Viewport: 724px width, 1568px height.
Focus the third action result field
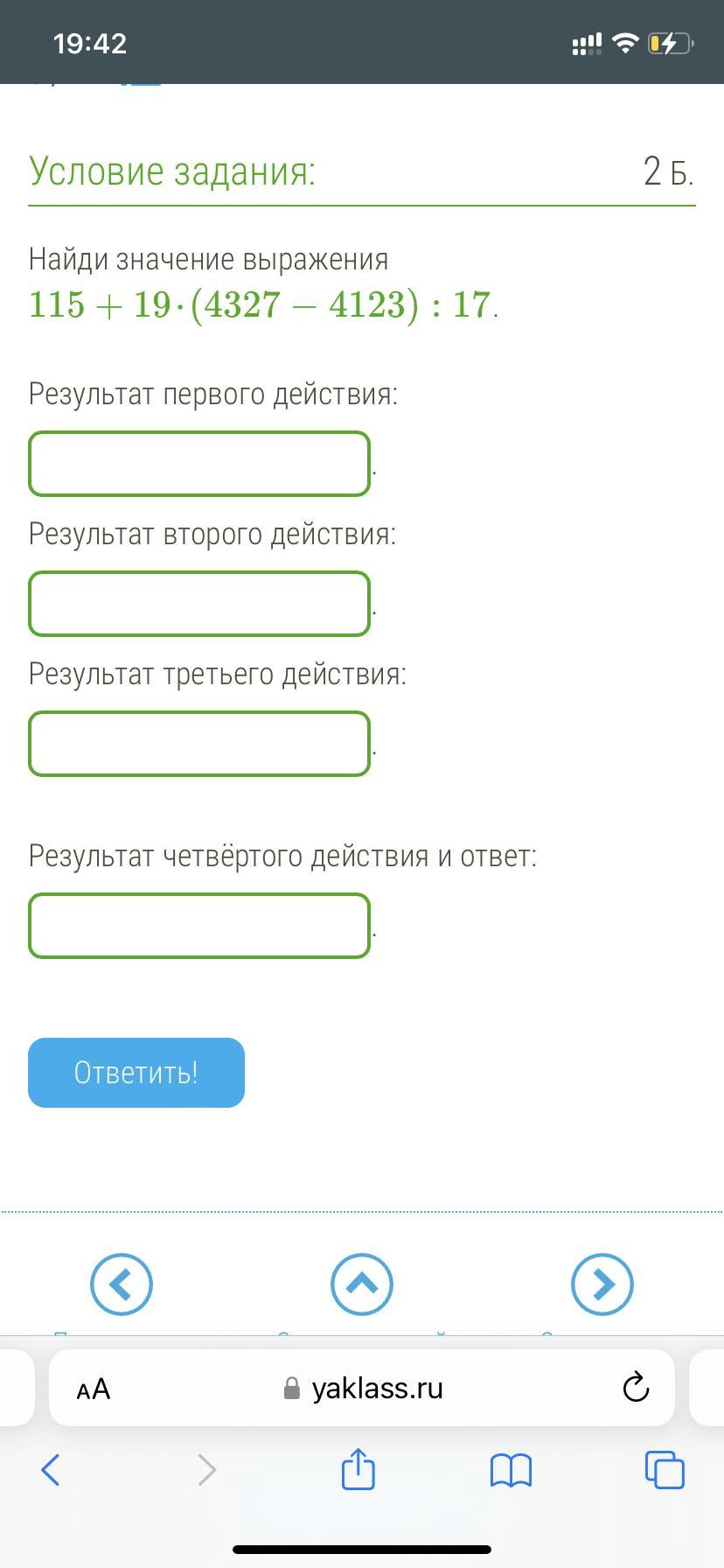199,744
